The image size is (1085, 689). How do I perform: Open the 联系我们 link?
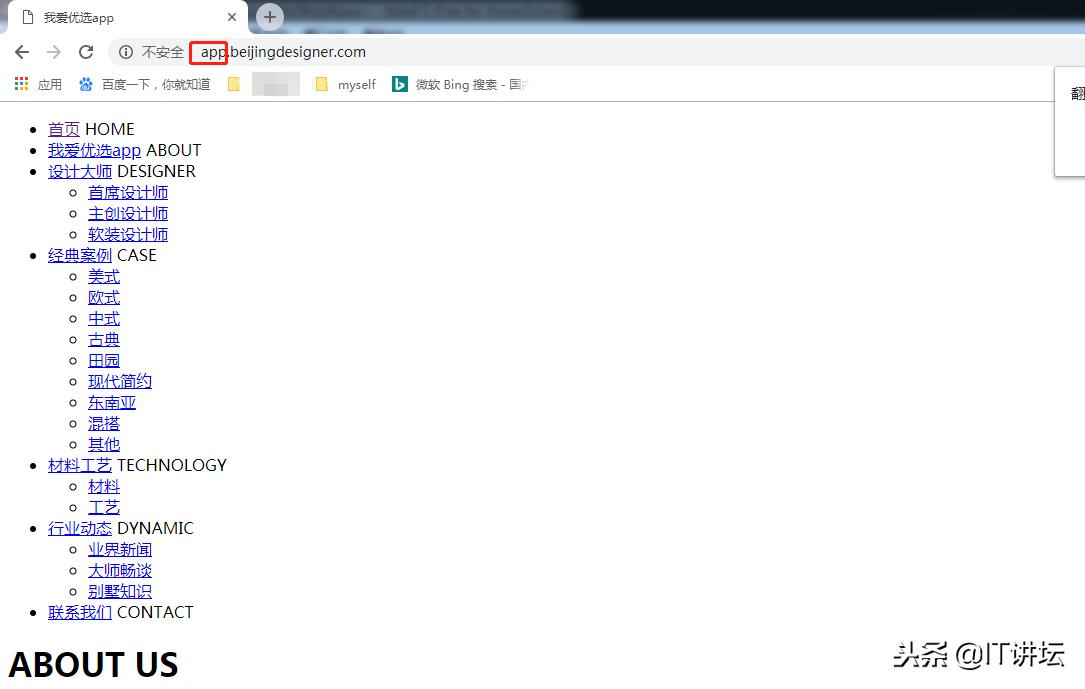coord(80,612)
